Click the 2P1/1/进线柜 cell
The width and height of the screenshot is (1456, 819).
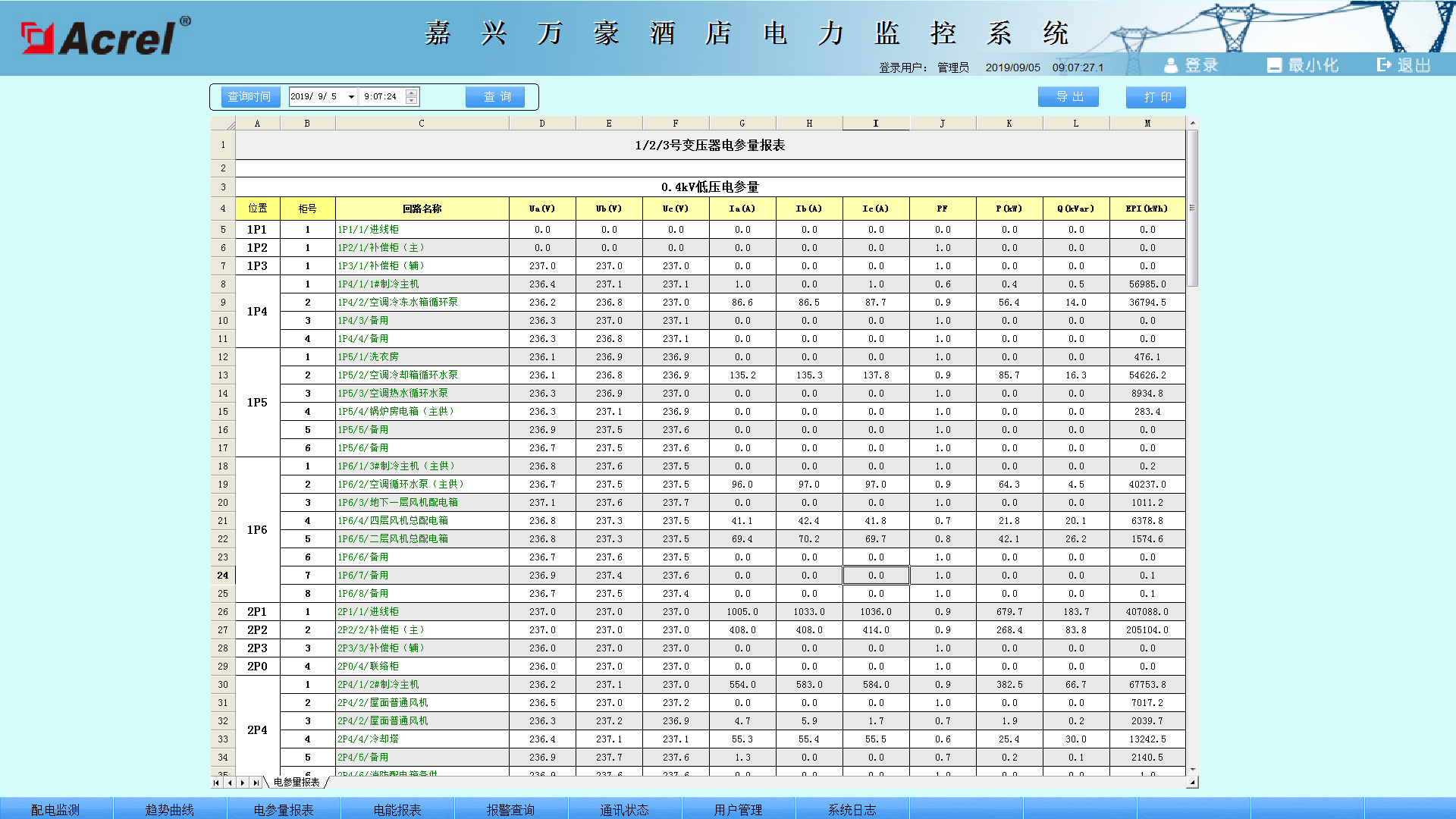(x=422, y=612)
